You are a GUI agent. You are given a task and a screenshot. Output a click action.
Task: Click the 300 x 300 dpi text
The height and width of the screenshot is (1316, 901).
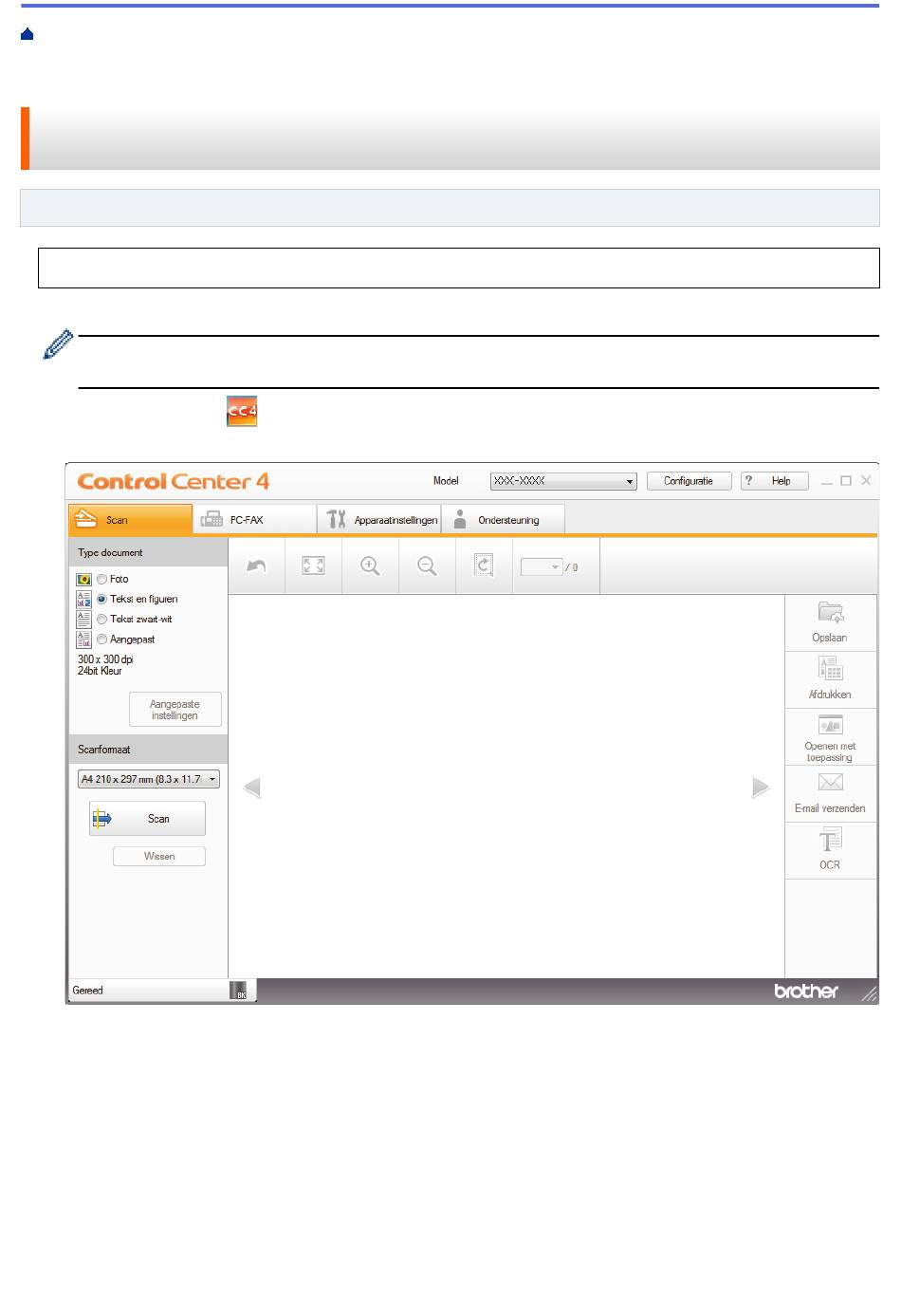pyautogui.click(x=105, y=659)
